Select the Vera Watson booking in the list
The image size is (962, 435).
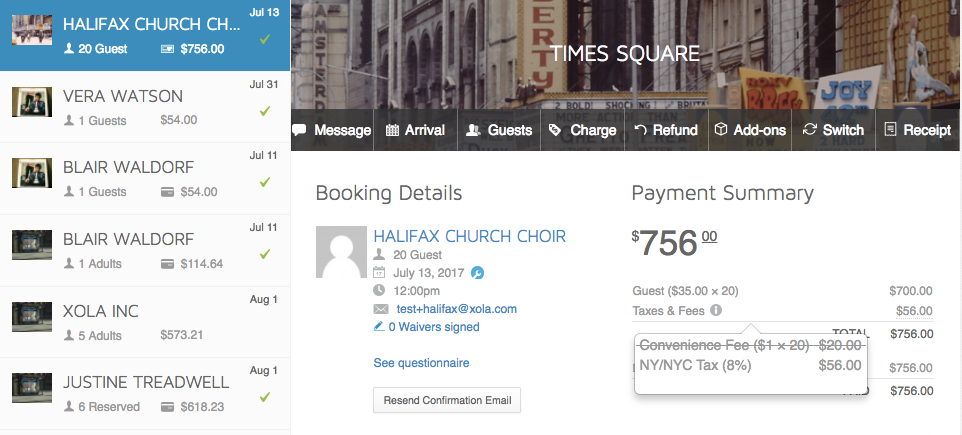[x=145, y=107]
